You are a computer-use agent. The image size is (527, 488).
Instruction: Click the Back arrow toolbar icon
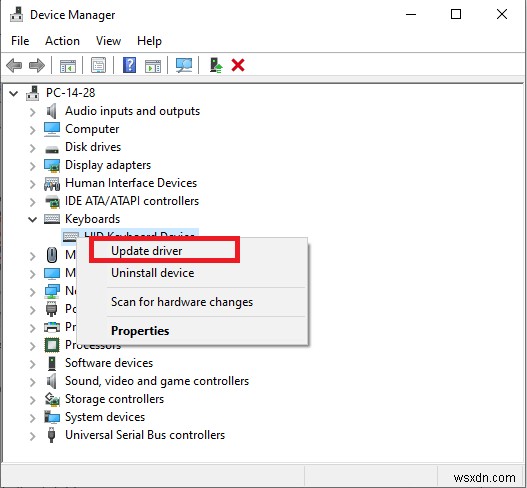14,65
